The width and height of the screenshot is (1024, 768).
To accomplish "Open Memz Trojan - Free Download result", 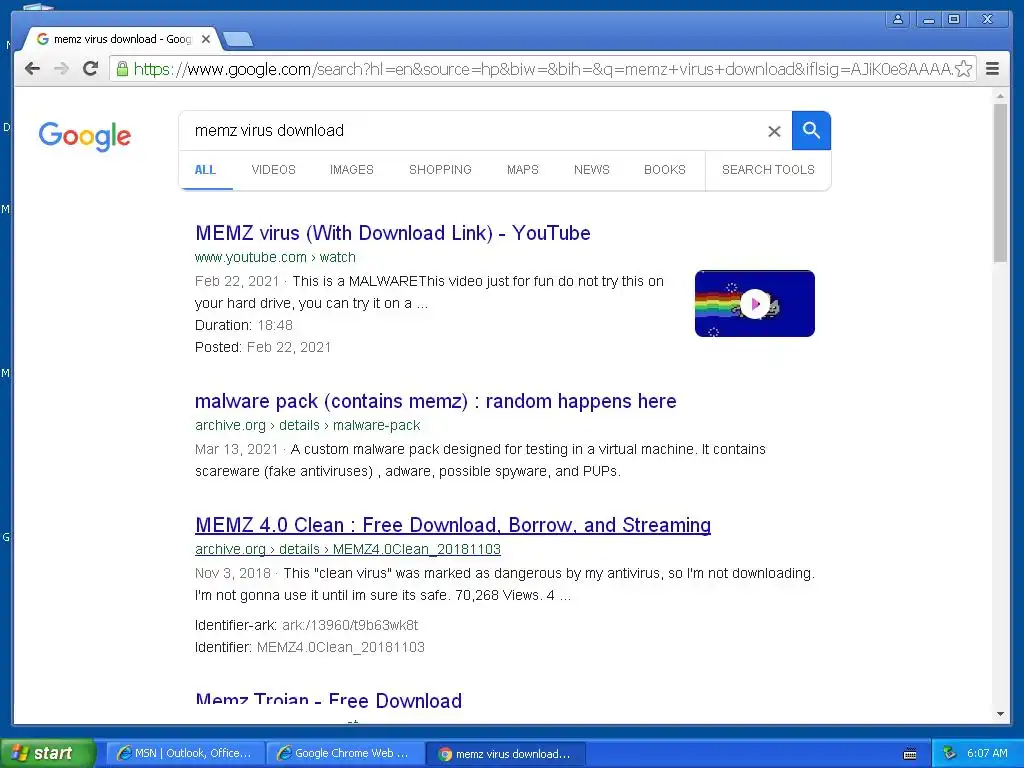I will tap(328, 699).
